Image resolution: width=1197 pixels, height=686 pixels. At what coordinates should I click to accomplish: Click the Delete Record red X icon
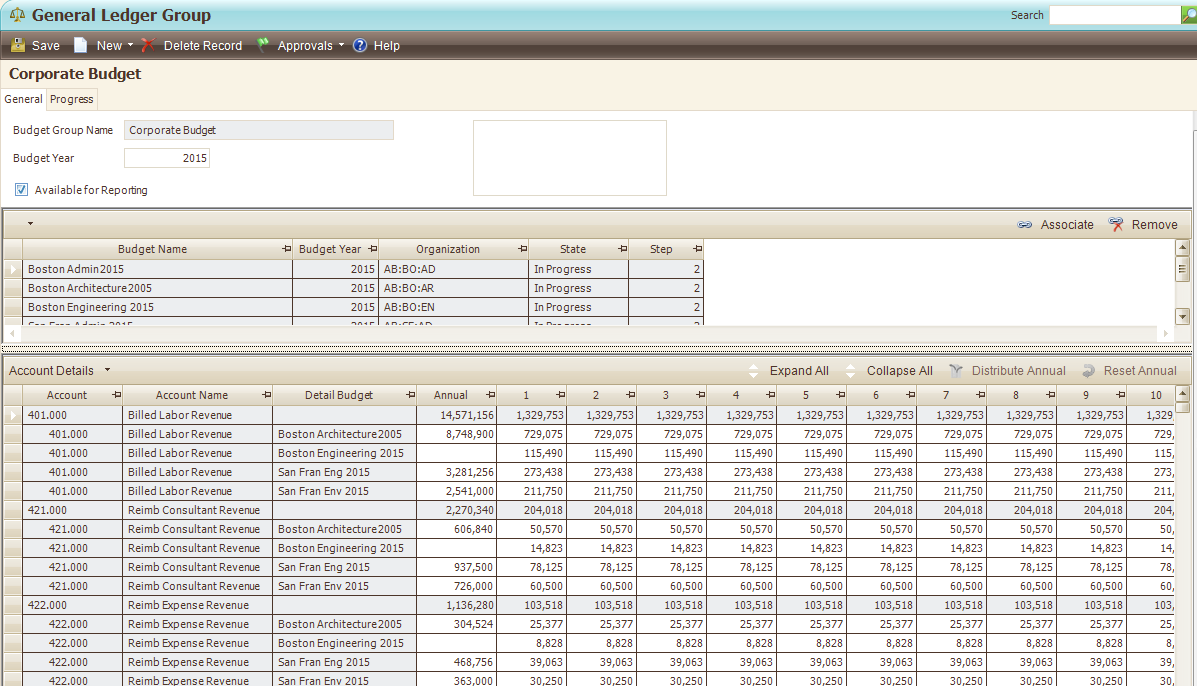[148, 45]
